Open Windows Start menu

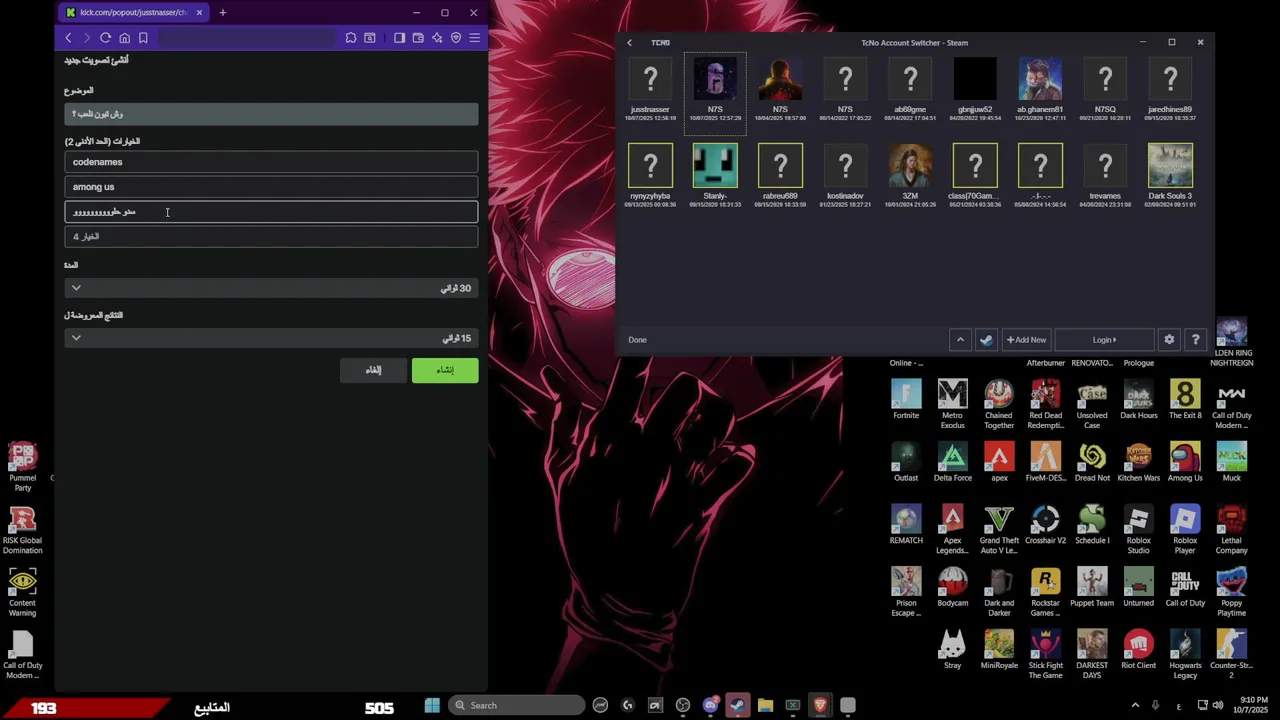coord(432,705)
